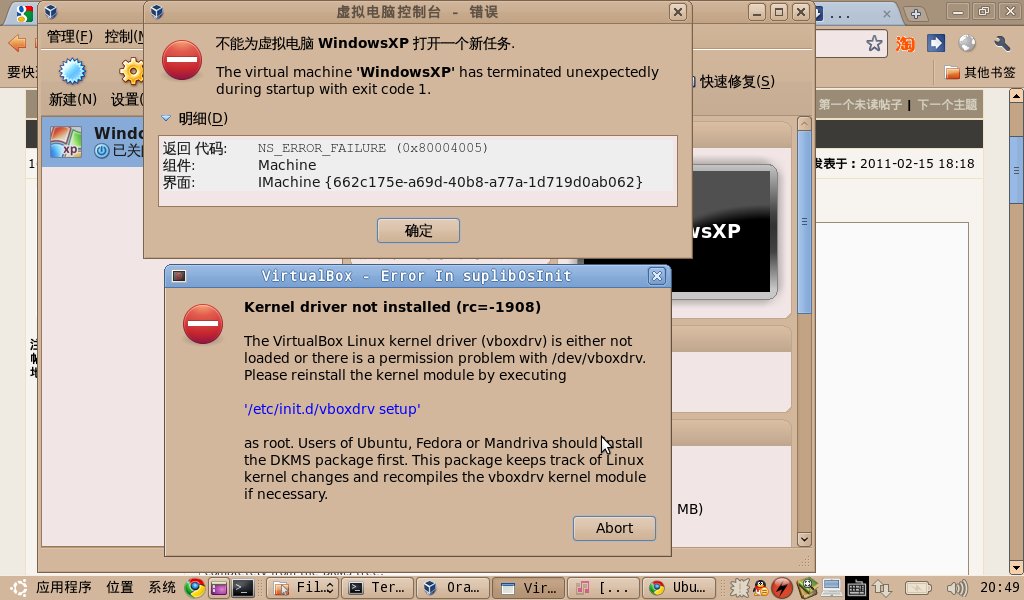Click the 确定 button in the error dialog
This screenshot has width=1024, height=600.
418,230
